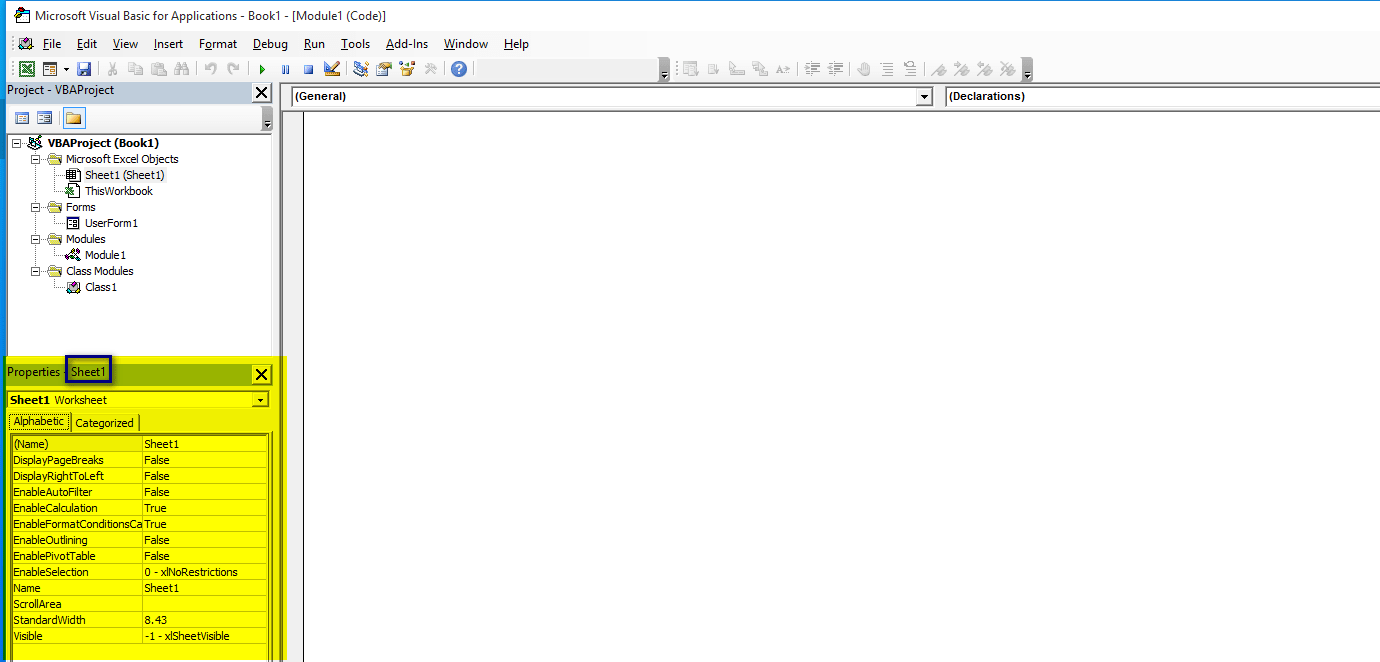Screen dimensions: 1380x662
Task: Click the Comment Block icon
Action: tap(887, 69)
